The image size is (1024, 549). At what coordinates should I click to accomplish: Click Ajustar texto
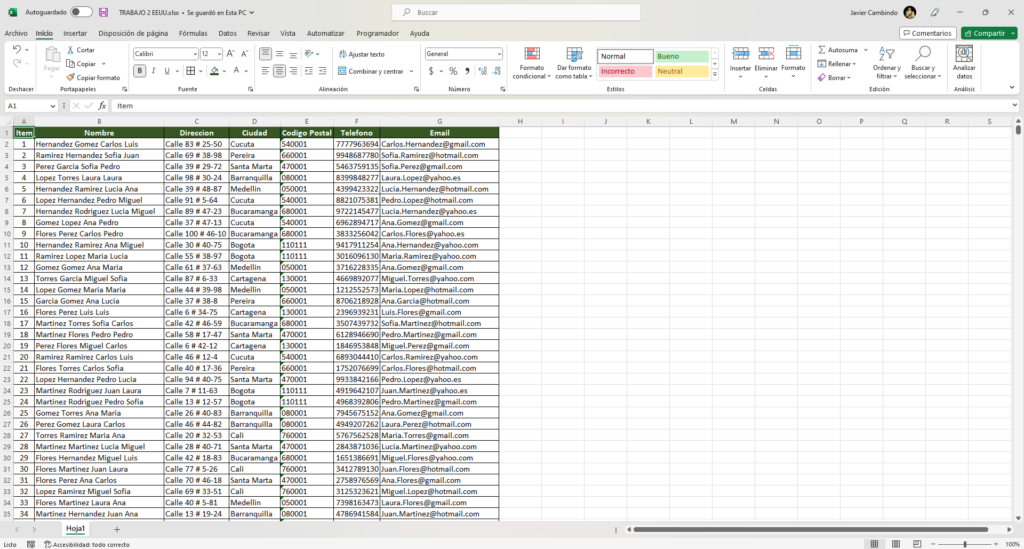click(x=361, y=54)
